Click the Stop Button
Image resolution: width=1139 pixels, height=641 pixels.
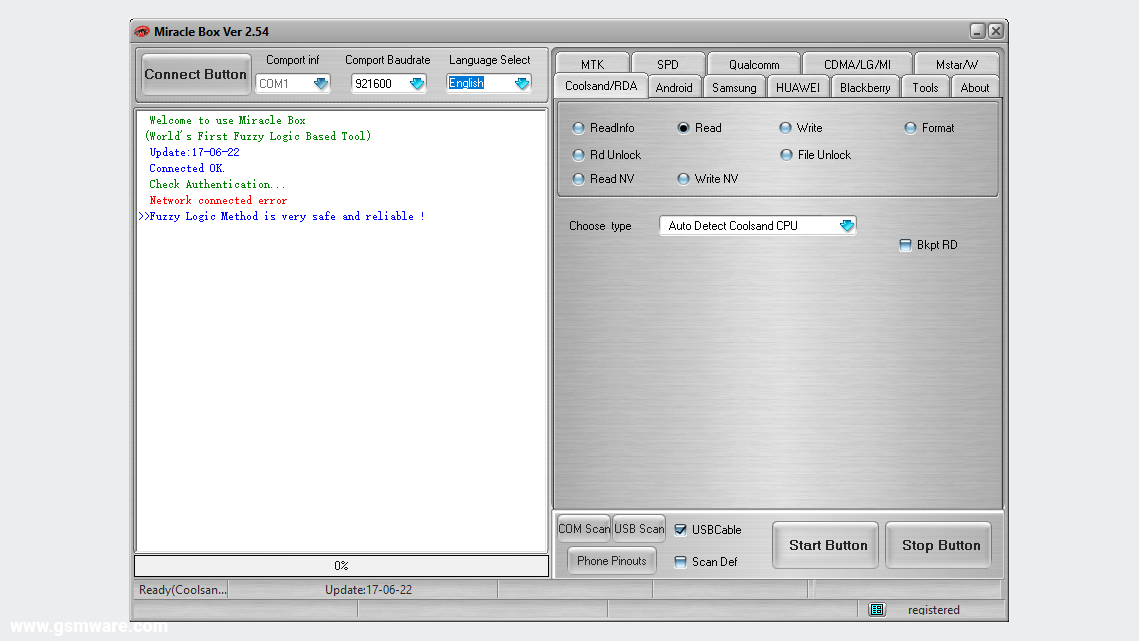coord(941,545)
